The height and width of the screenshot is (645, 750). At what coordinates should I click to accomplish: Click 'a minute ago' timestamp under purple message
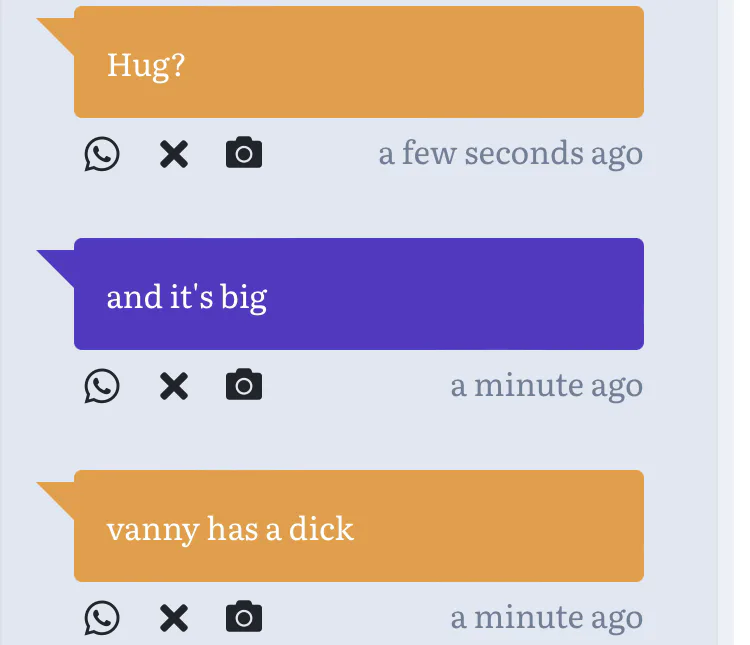click(x=547, y=386)
